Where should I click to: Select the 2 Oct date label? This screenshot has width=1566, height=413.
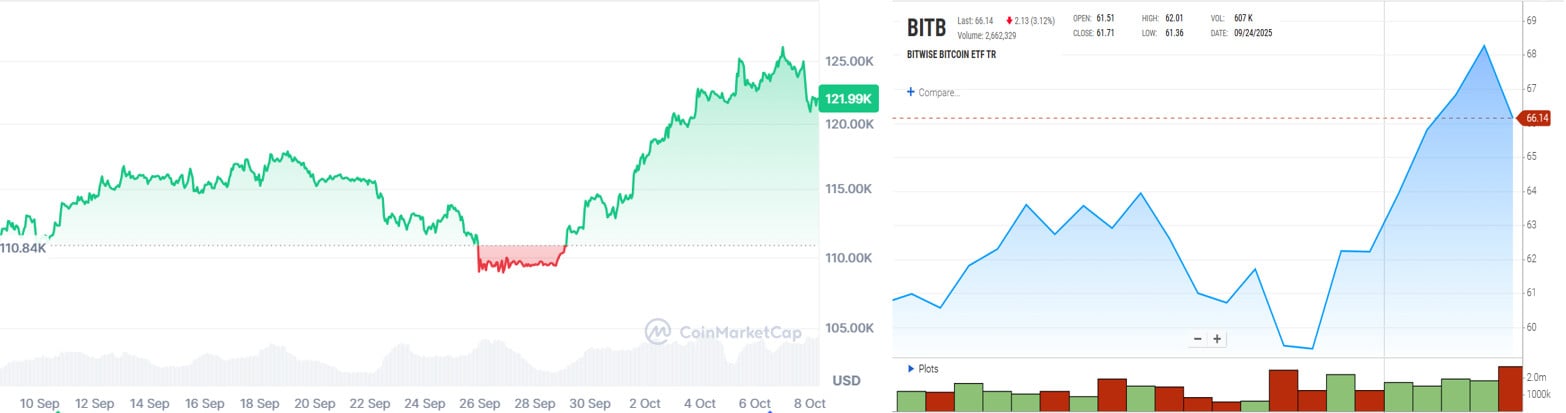click(x=645, y=403)
